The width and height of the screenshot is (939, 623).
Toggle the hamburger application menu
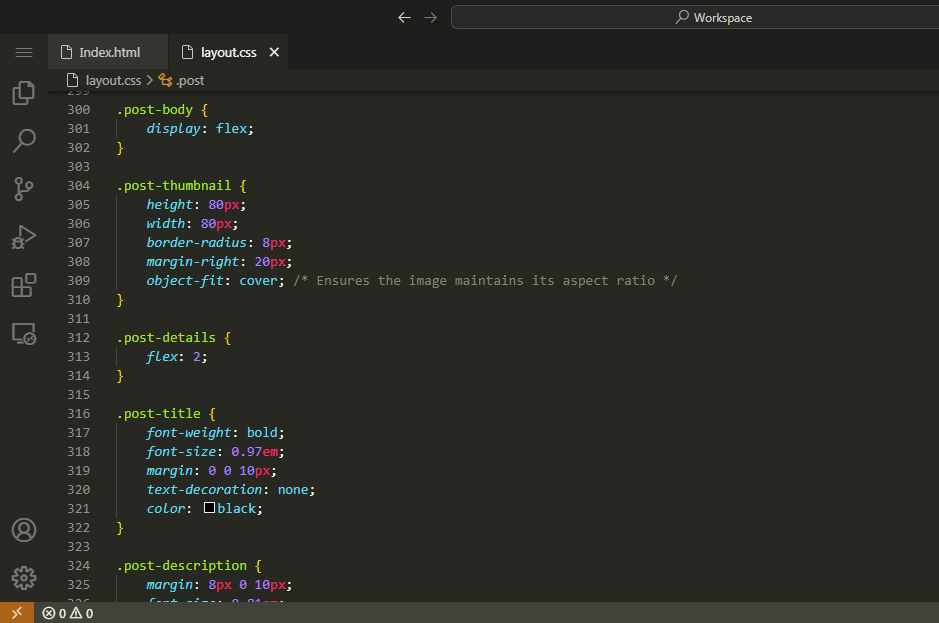tap(23, 52)
